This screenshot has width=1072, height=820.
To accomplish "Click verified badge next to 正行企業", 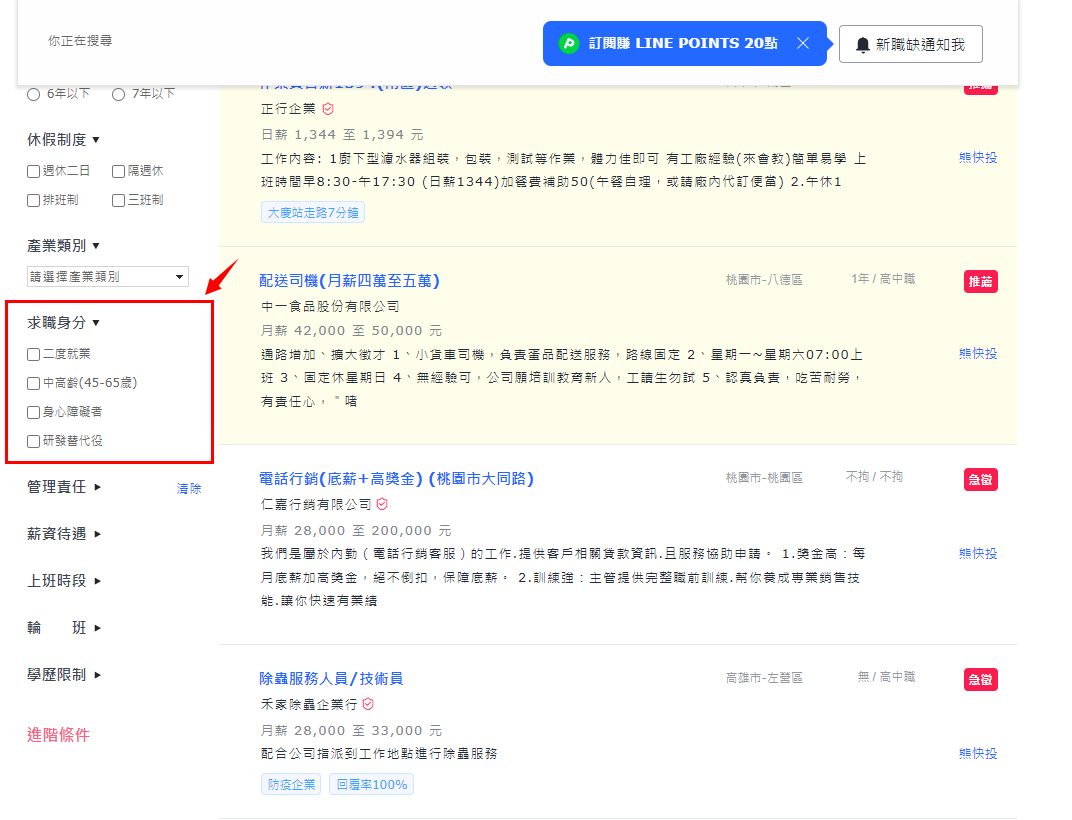I will click(x=328, y=109).
